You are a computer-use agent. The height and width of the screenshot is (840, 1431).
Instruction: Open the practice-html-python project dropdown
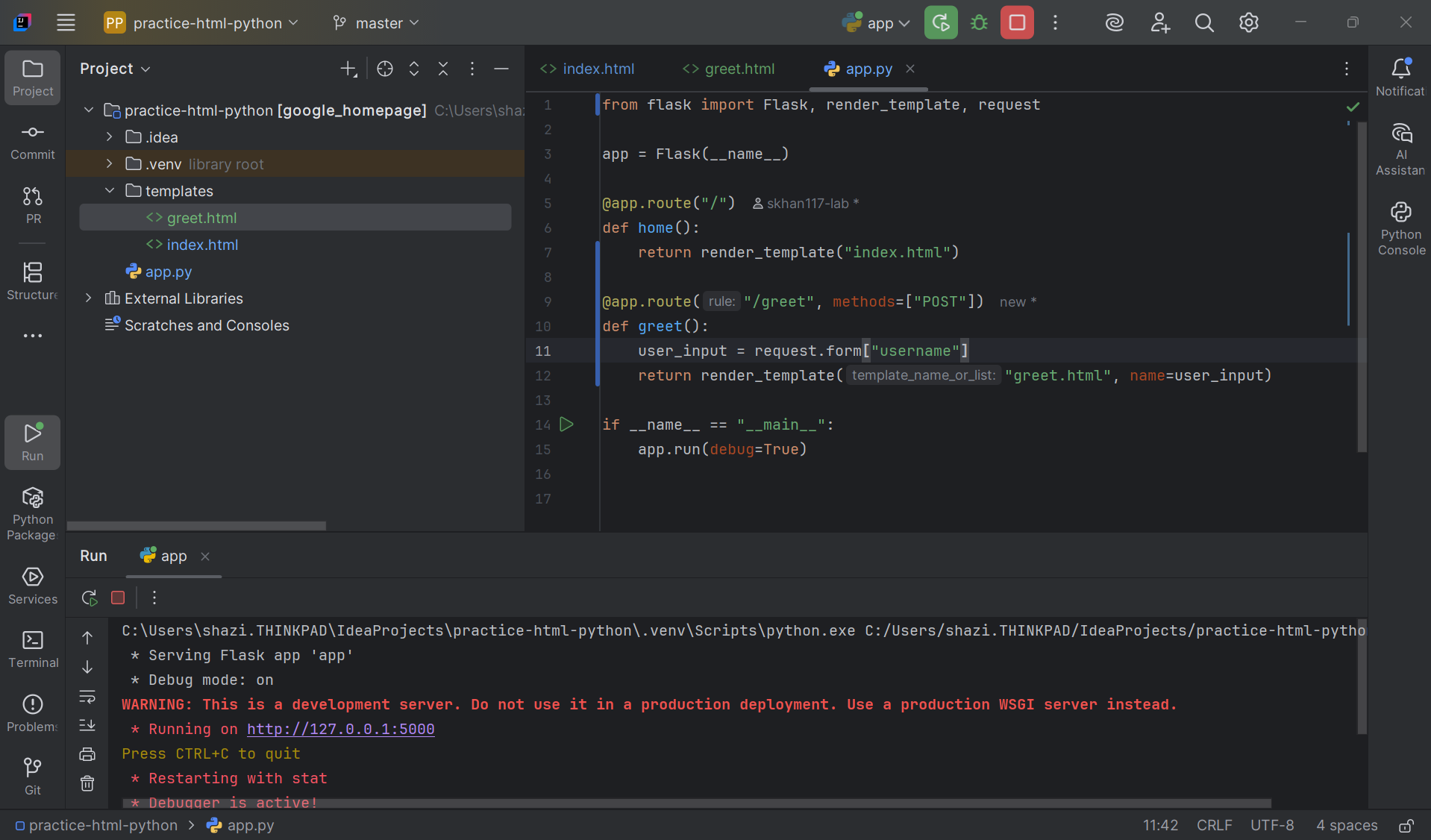click(x=201, y=22)
